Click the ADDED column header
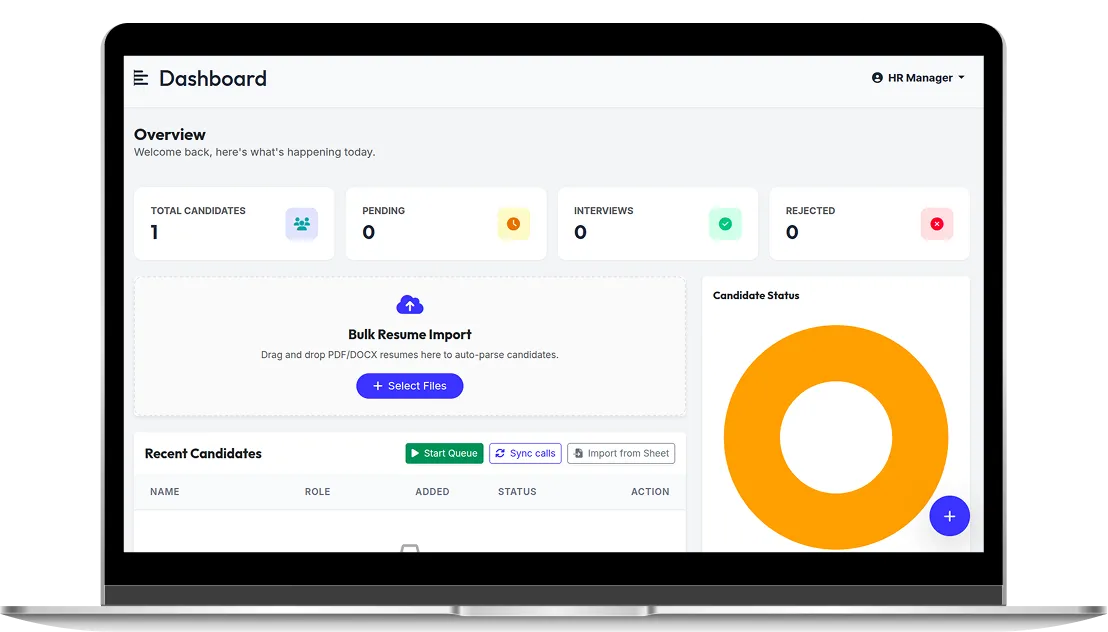The height and width of the screenshot is (632, 1108). (432, 492)
